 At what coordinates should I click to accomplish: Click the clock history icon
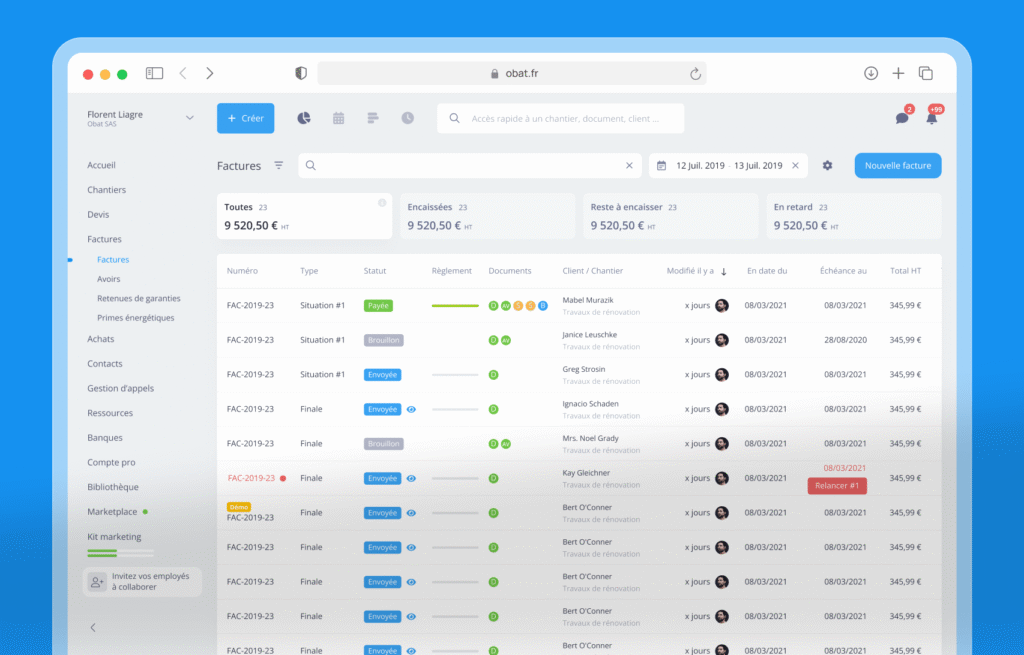408,118
